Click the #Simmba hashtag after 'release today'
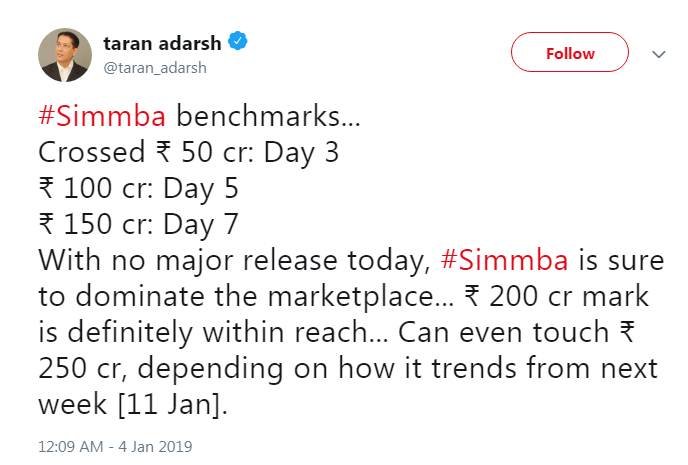 (x=503, y=261)
